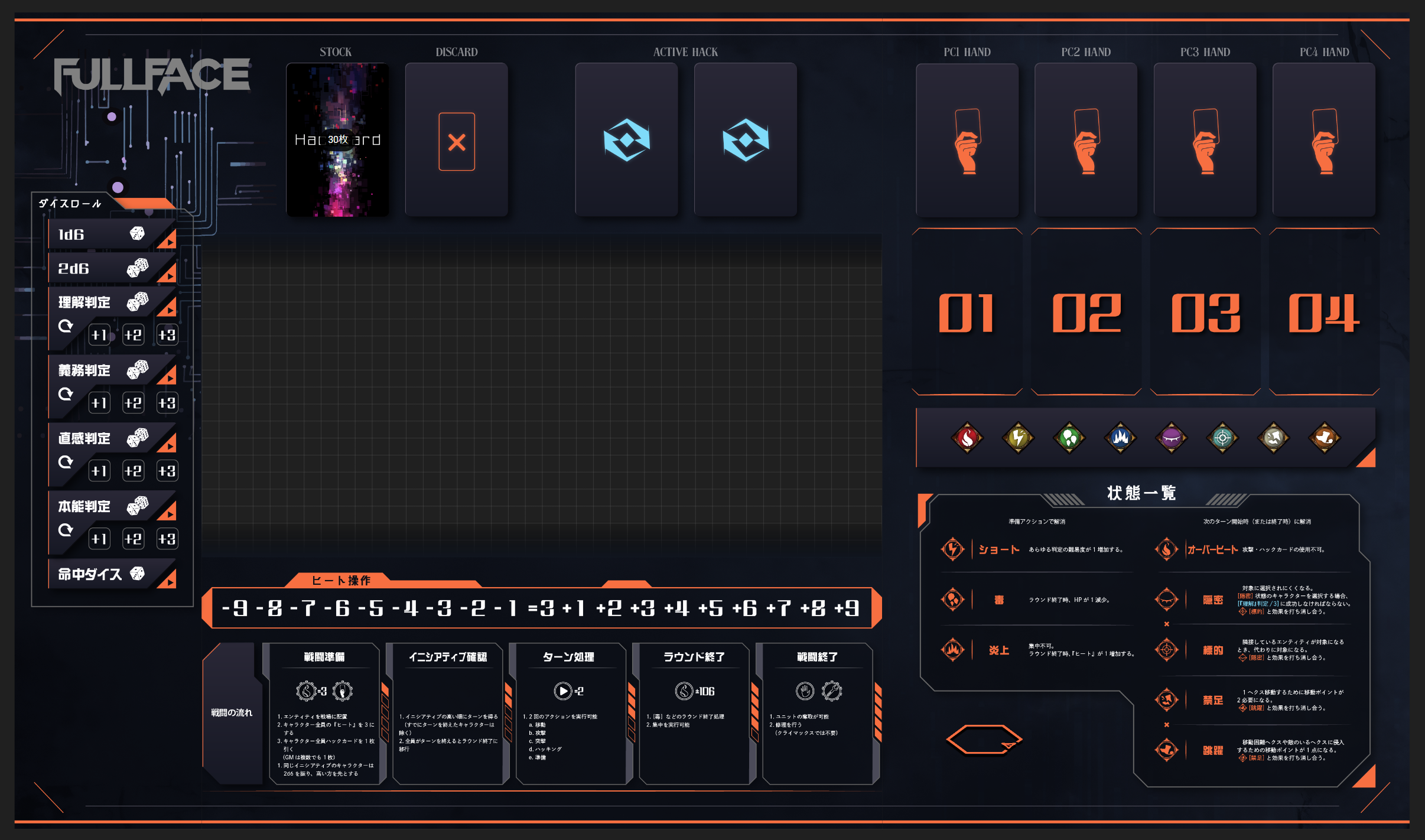Click the +2 modifier under 理解判定

133,335
